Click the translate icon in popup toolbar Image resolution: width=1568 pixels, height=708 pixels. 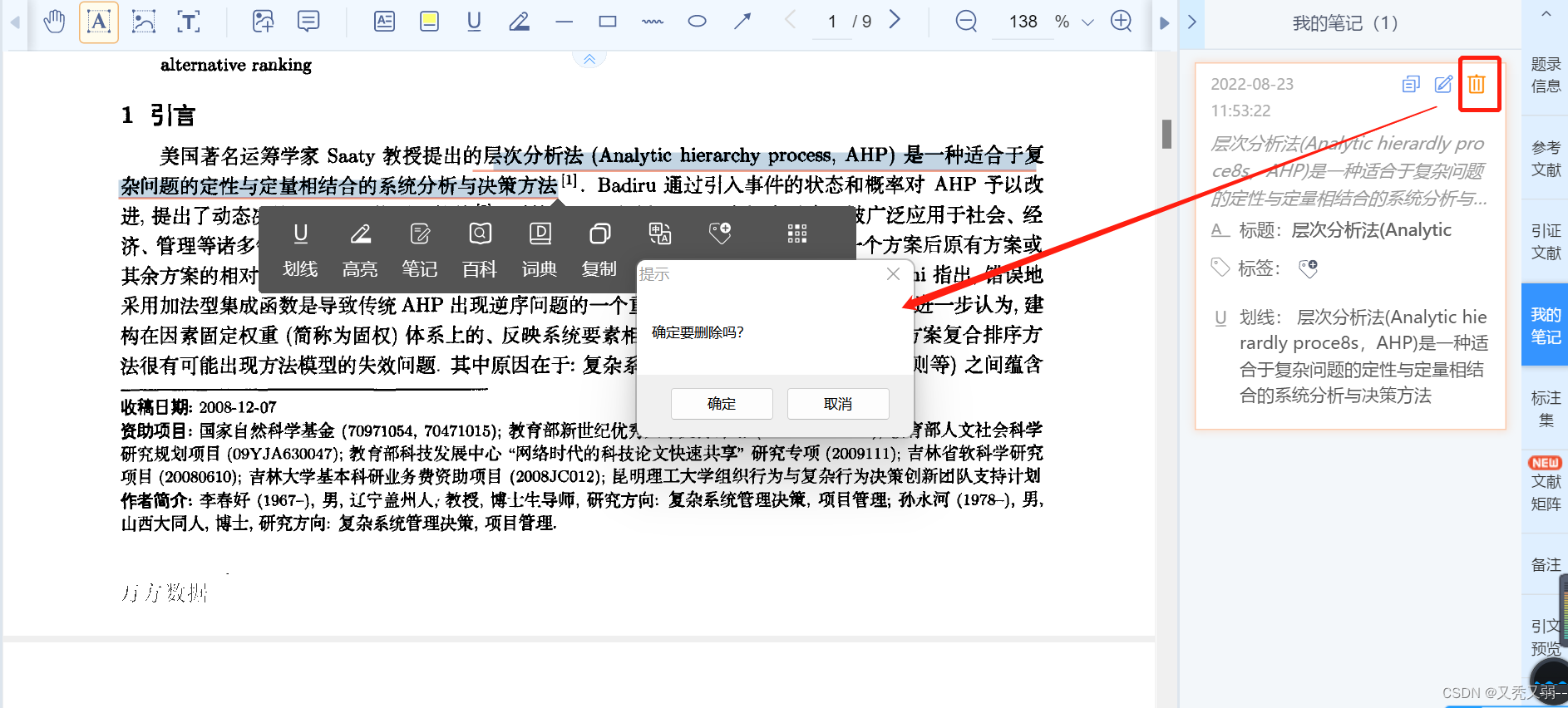[660, 234]
